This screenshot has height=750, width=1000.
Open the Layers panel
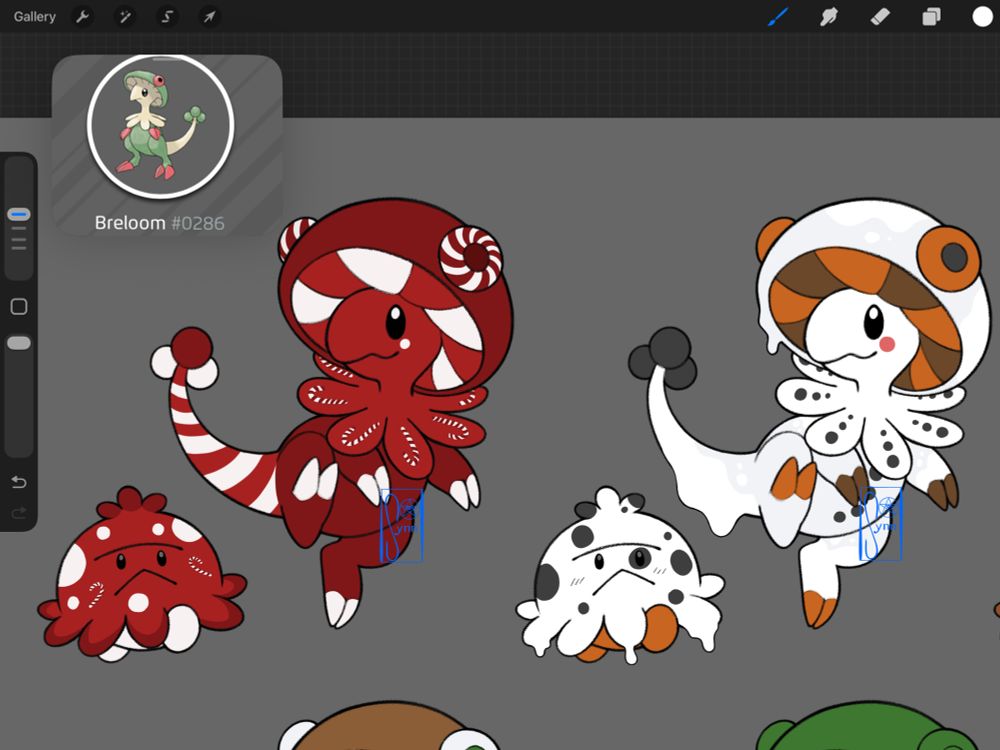point(931,17)
